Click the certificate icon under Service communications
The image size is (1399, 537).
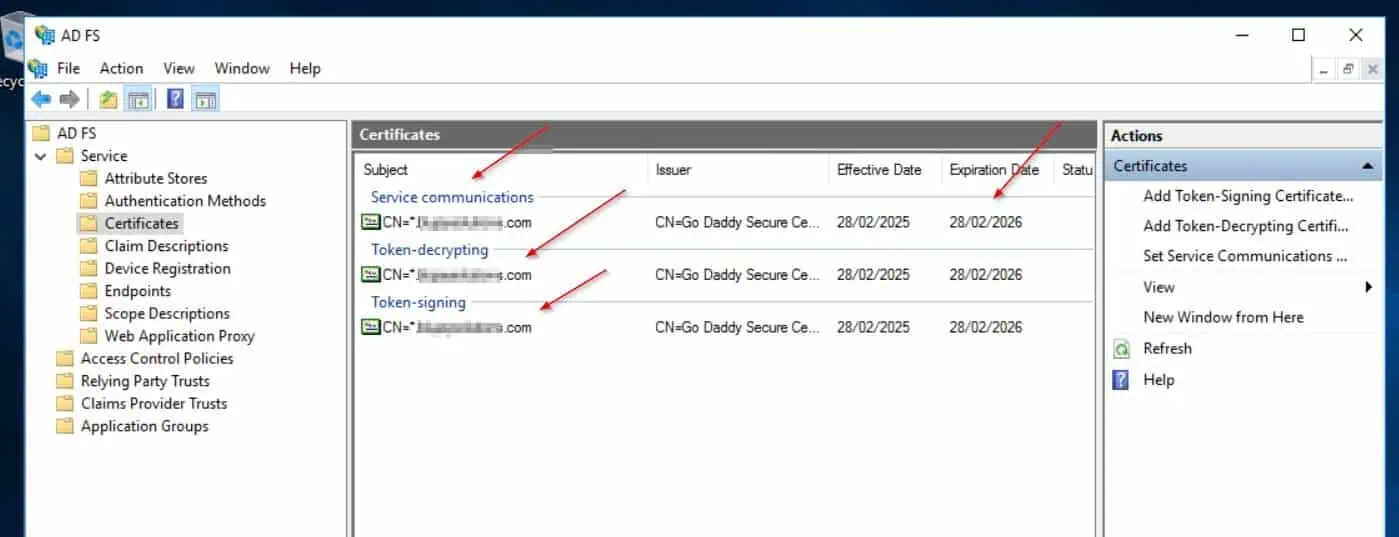(371, 222)
